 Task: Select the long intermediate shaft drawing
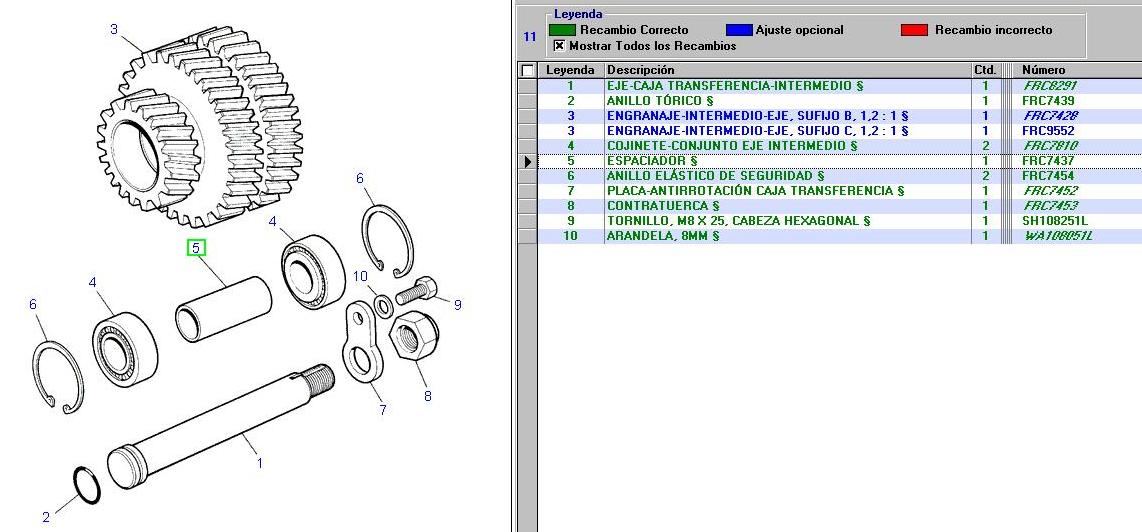[220, 425]
